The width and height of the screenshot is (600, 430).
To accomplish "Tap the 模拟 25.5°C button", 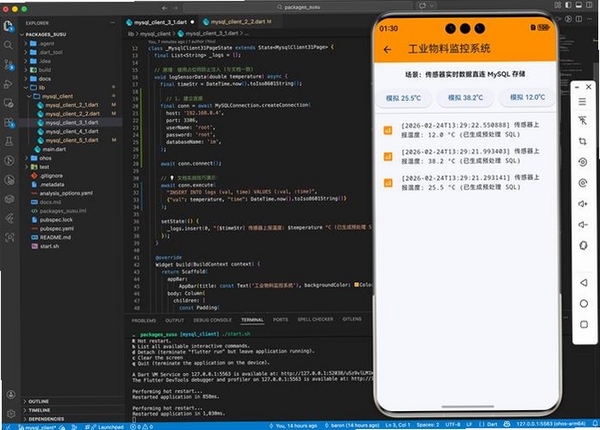I will pyautogui.click(x=403, y=98).
